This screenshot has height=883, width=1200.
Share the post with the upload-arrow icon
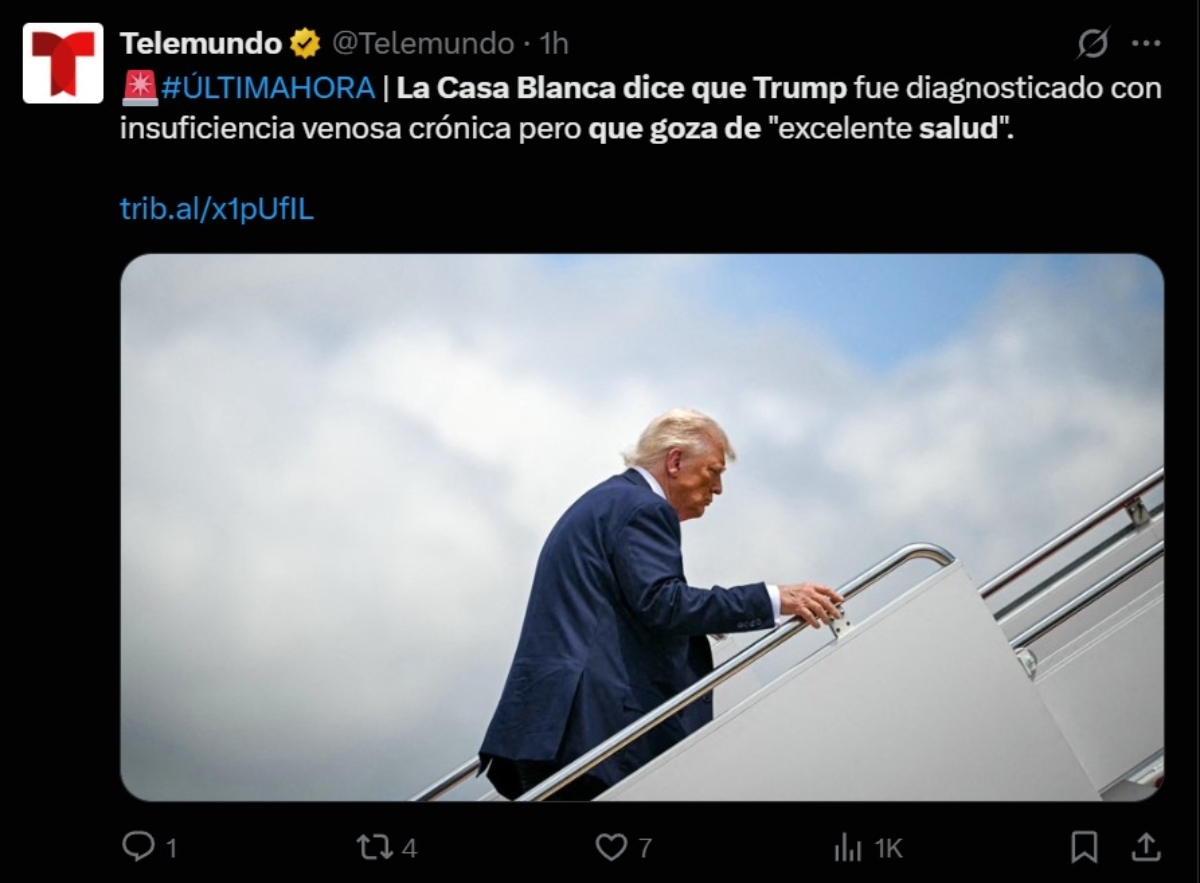point(1147,846)
